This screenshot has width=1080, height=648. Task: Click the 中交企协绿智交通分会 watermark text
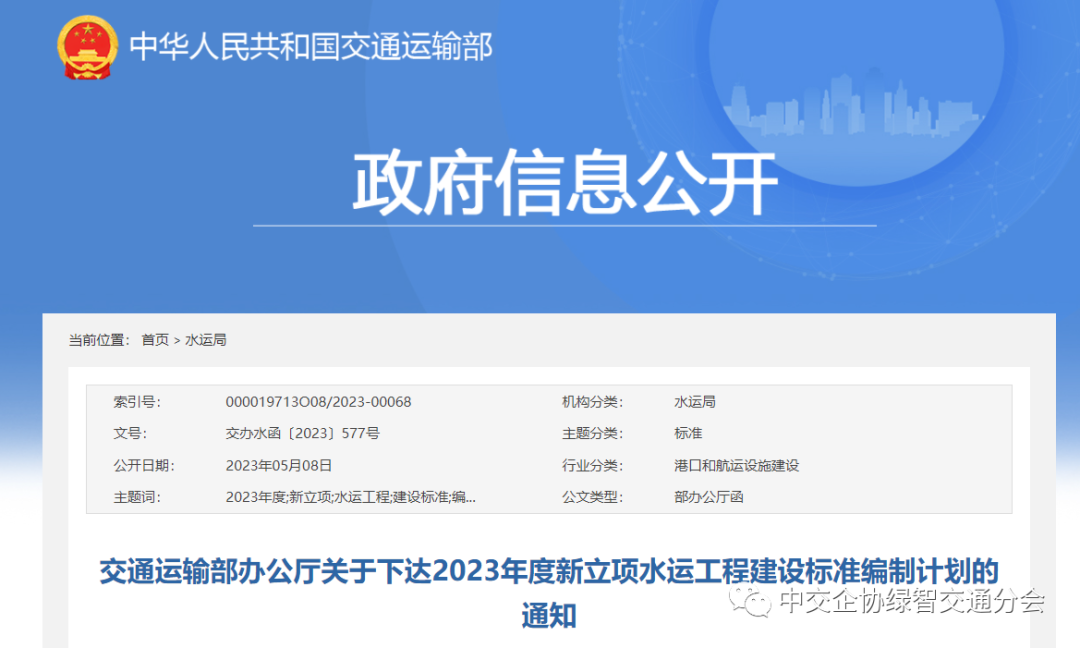tap(911, 601)
